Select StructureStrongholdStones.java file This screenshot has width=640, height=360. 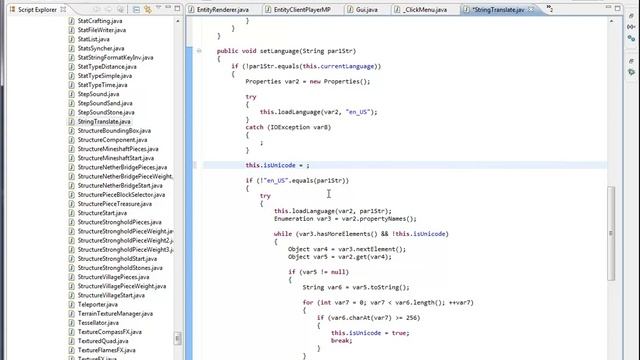coord(120,268)
